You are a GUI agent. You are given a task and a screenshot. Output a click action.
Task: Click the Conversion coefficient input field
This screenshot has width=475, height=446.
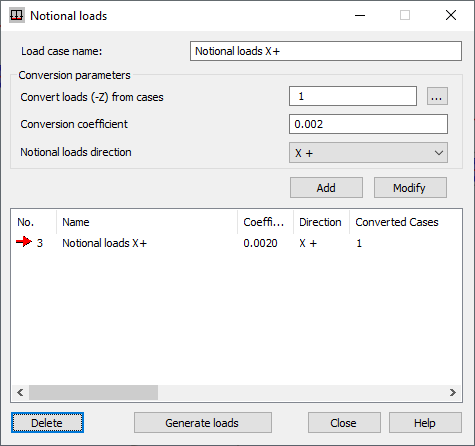point(368,124)
